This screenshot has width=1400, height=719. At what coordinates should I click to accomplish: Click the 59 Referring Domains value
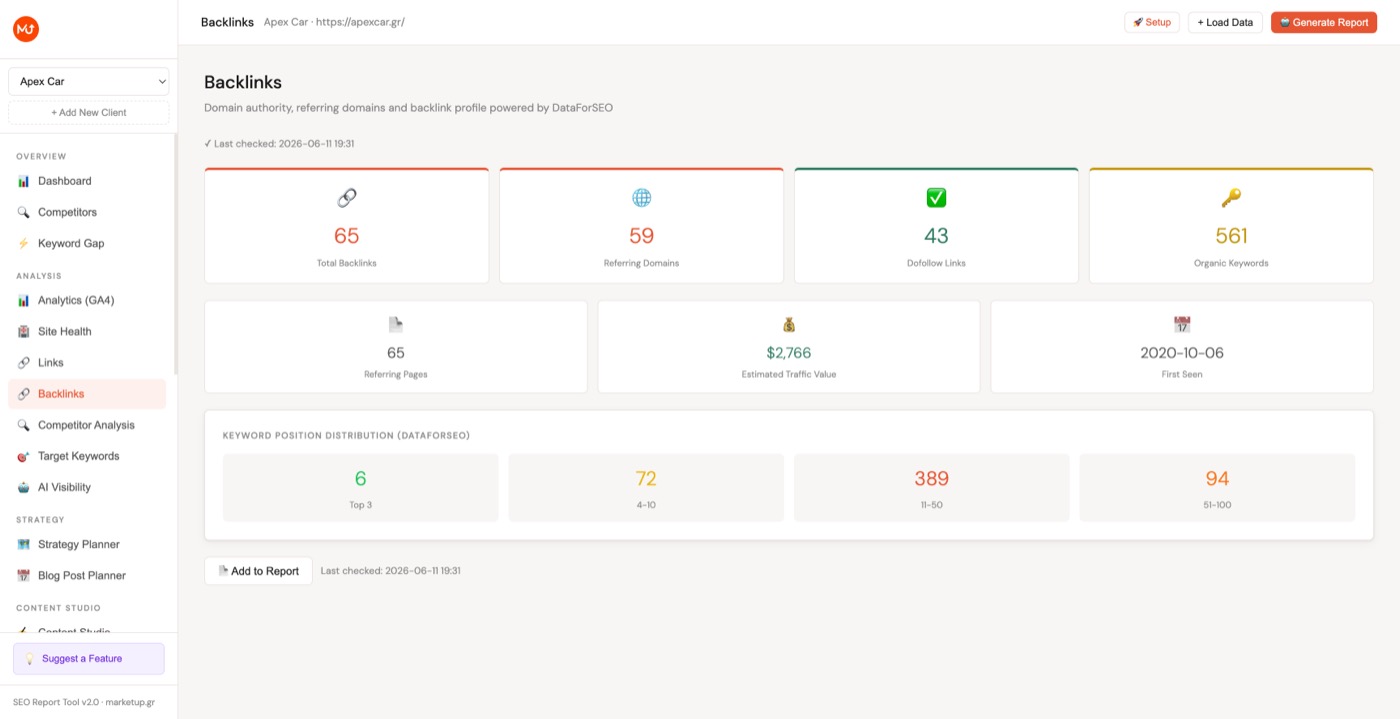point(642,236)
